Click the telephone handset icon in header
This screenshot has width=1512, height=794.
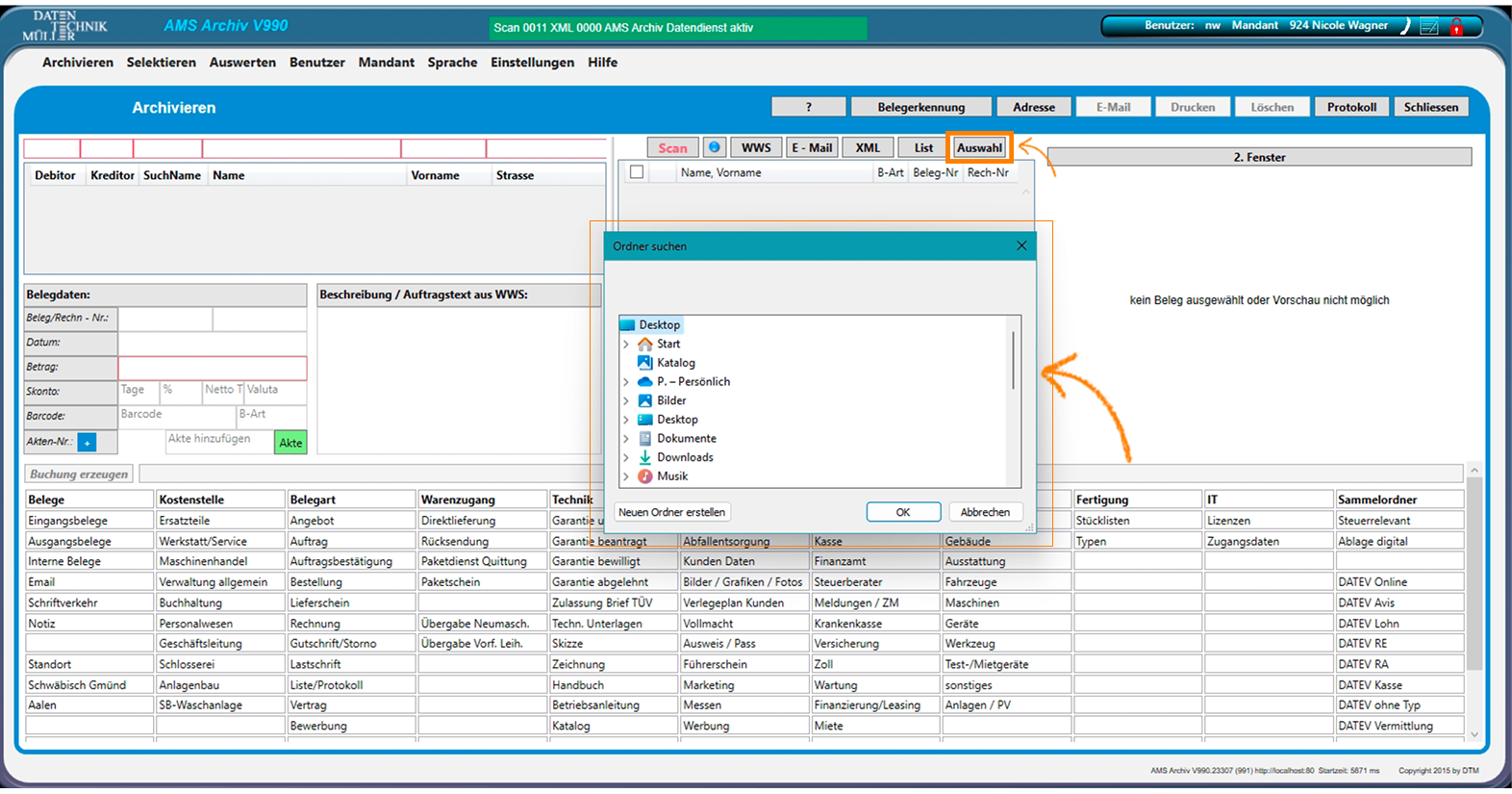(1405, 27)
